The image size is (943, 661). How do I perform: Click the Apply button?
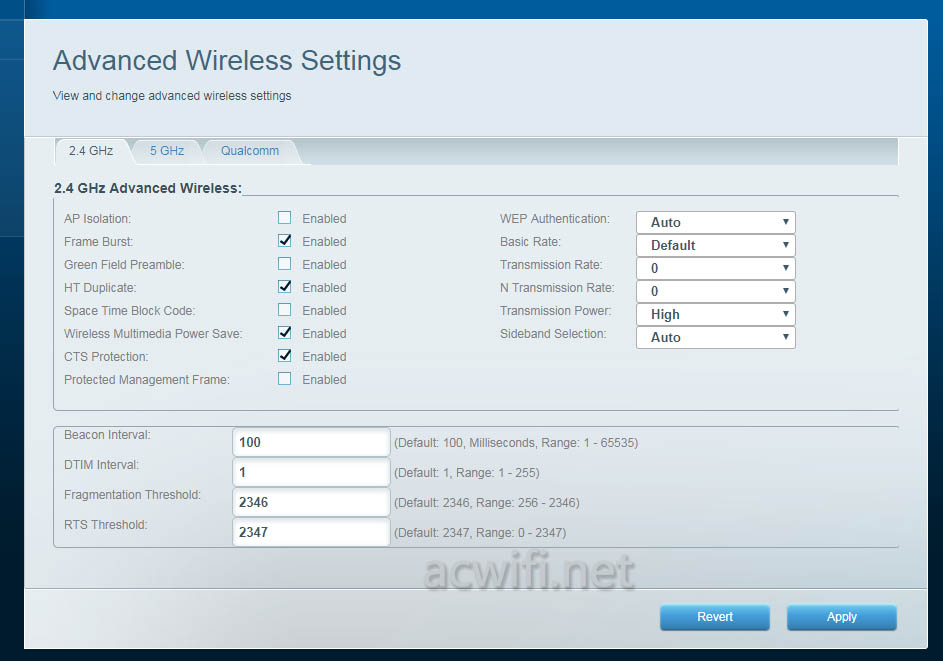tap(841, 617)
